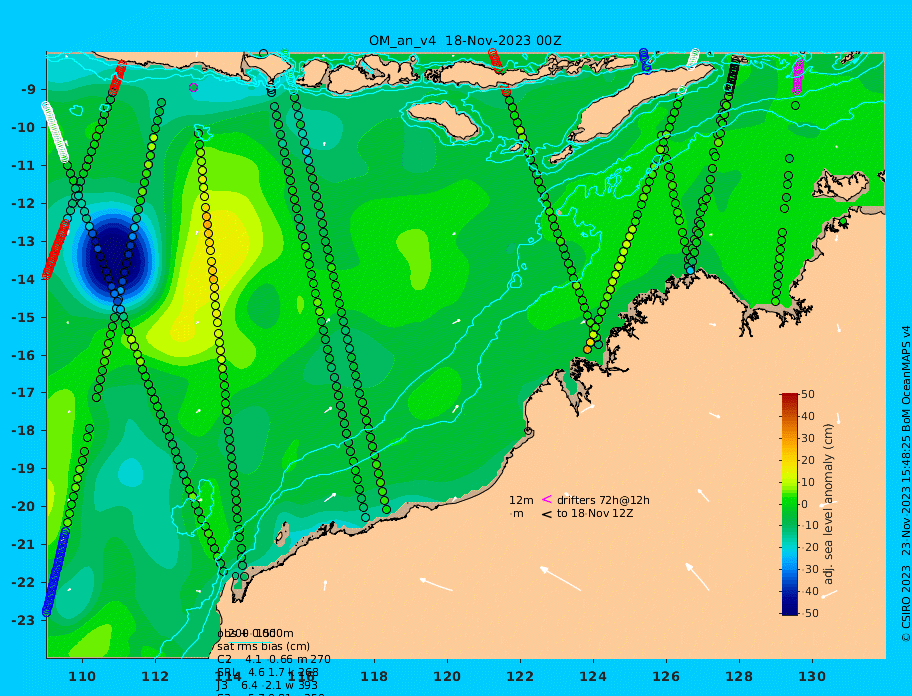Click the longitude axis label 122
The image size is (912, 696).
[x=521, y=676]
